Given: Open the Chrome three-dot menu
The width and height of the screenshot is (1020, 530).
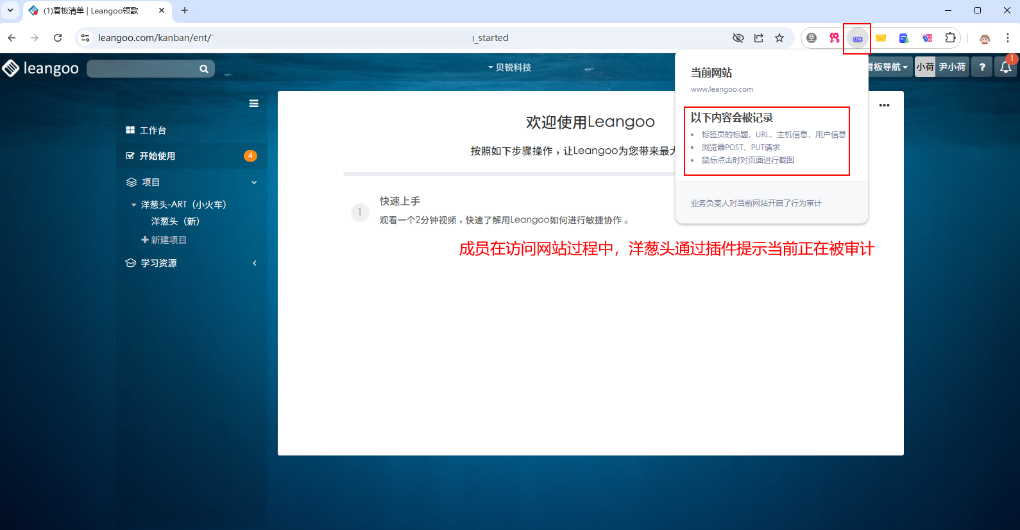Looking at the screenshot, I should click(1008, 38).
